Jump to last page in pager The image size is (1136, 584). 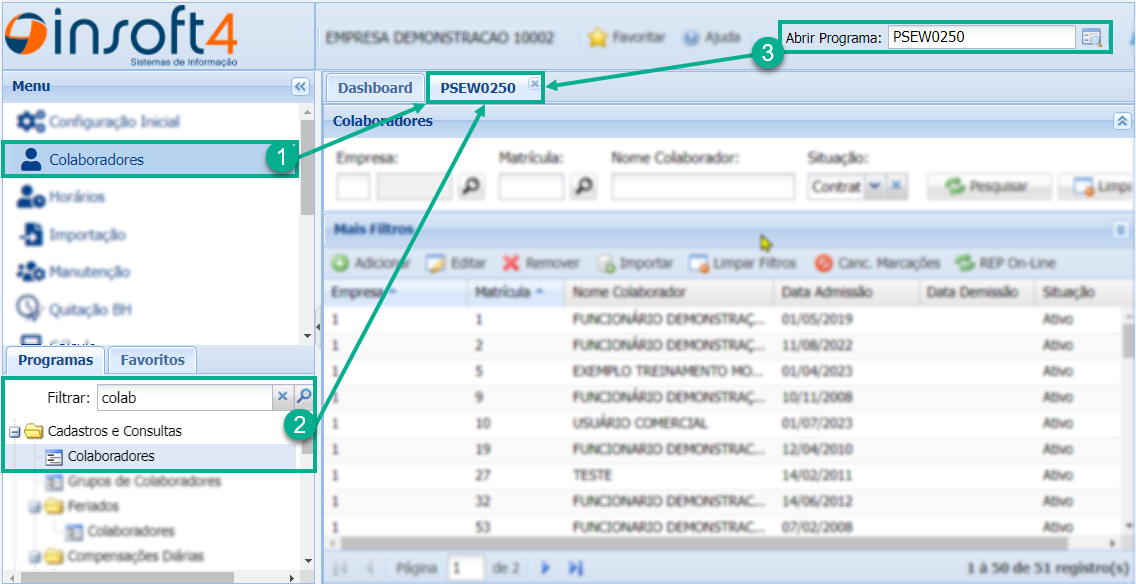[575, 567]
